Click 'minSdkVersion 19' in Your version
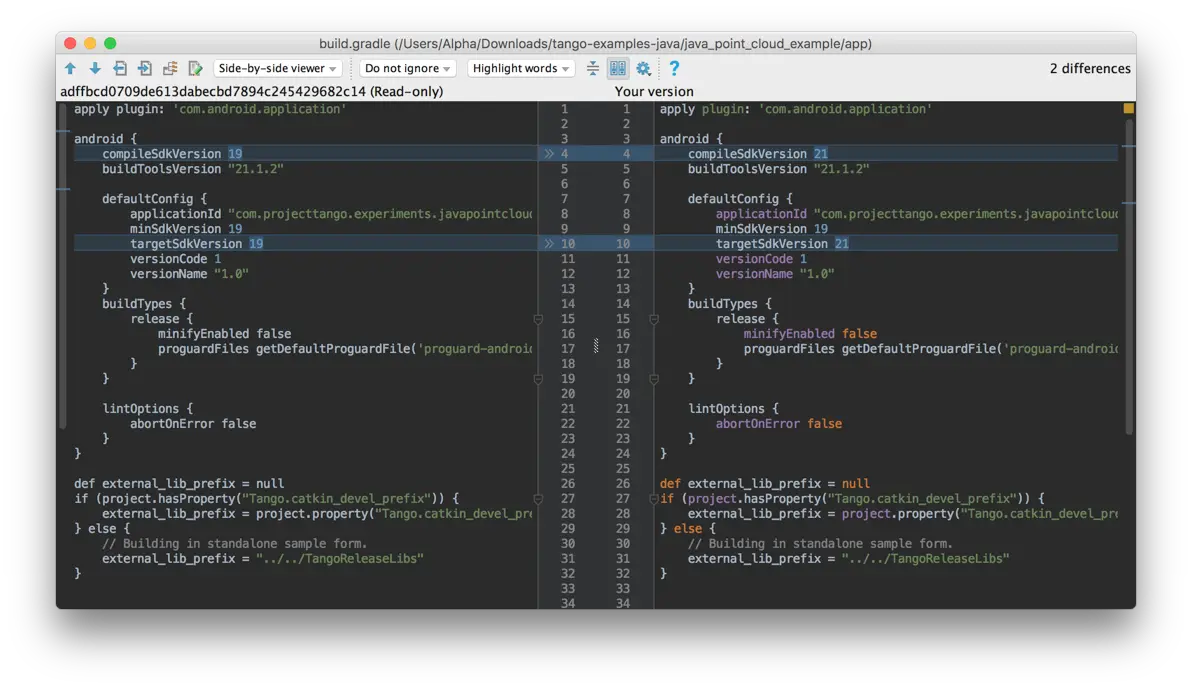The width and height of the screenshot is (1192, 689). pyautogui.click(x=772, y=229)
